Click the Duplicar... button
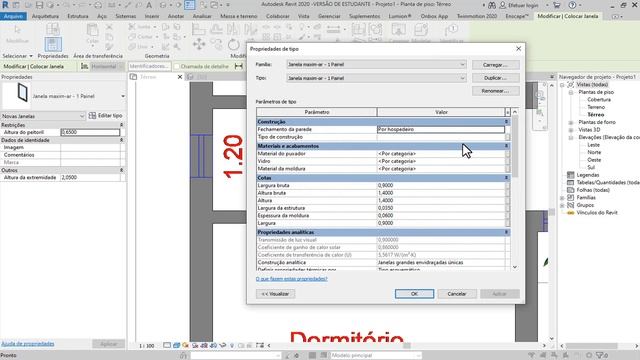The width and height of the screenshot is (640, 360). 496,78
